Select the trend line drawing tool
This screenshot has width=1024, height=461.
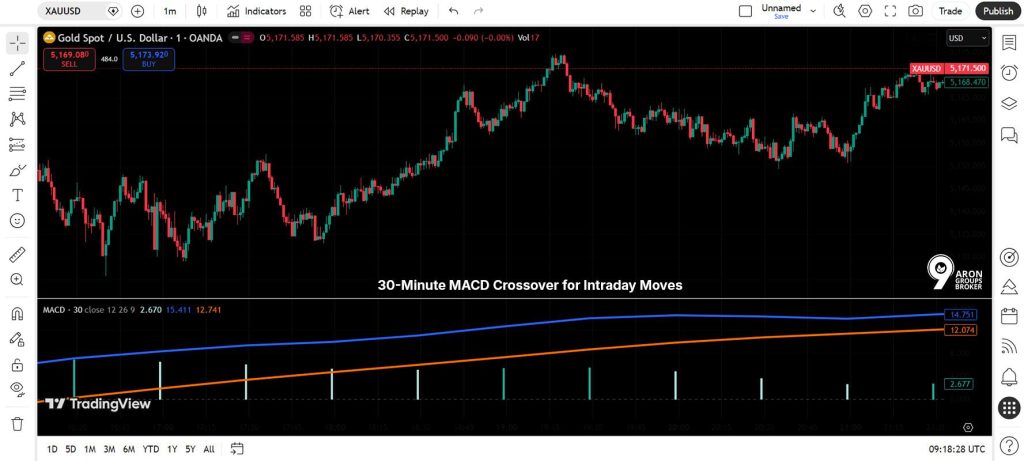tap(18, 69)
